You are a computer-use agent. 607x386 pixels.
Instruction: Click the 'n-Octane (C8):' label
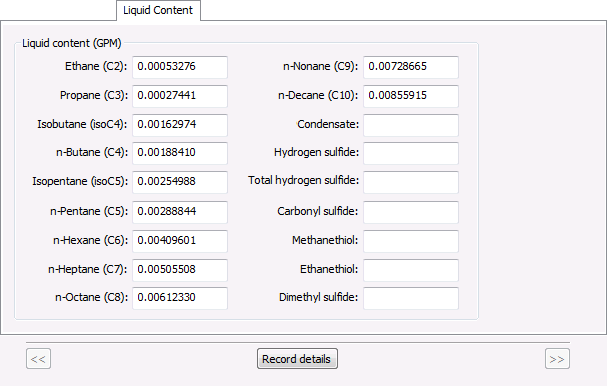(x=91, y=297)
